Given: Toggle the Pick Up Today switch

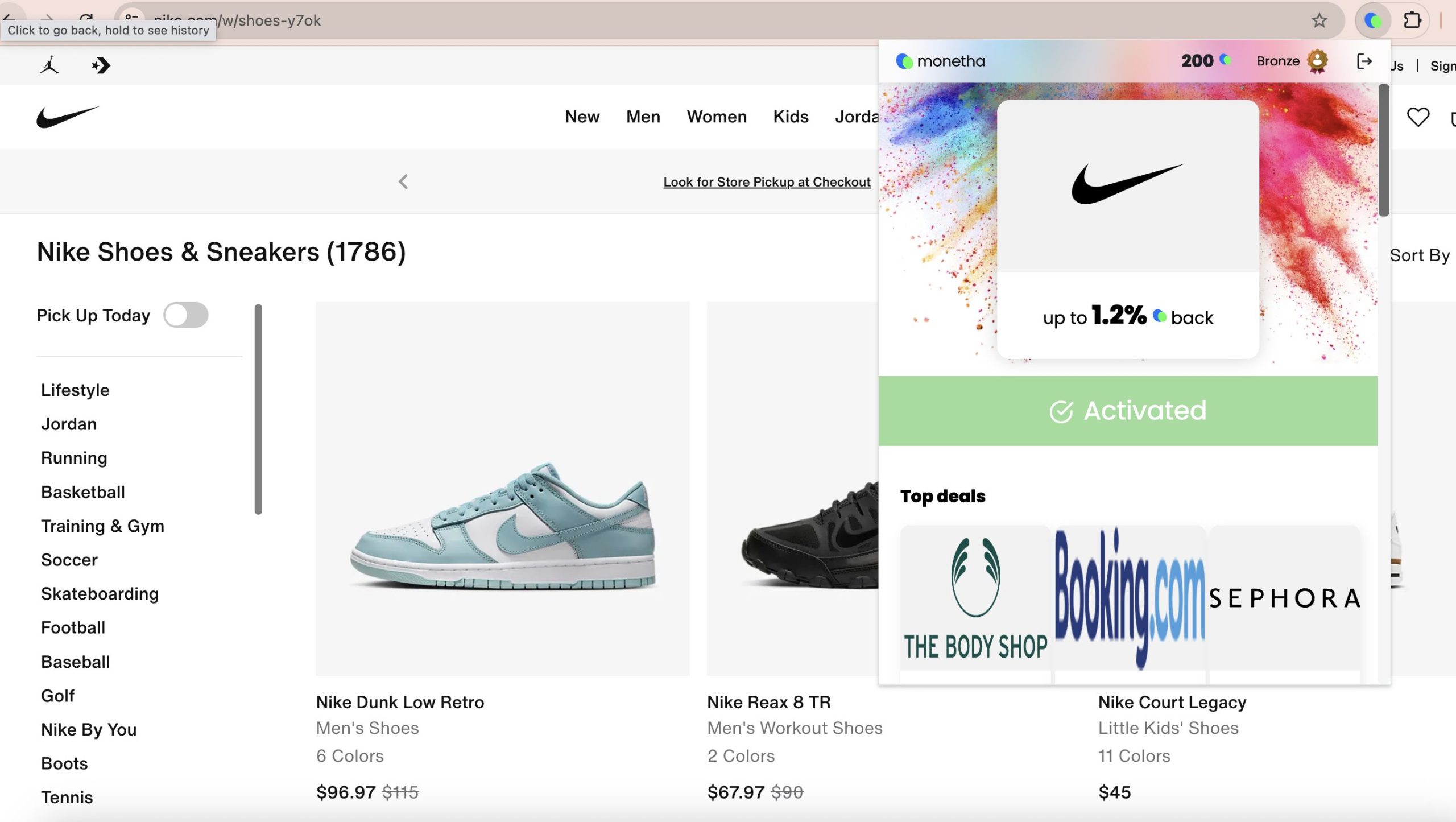Looking at the screenshot, I should click(x=186, y=315).
